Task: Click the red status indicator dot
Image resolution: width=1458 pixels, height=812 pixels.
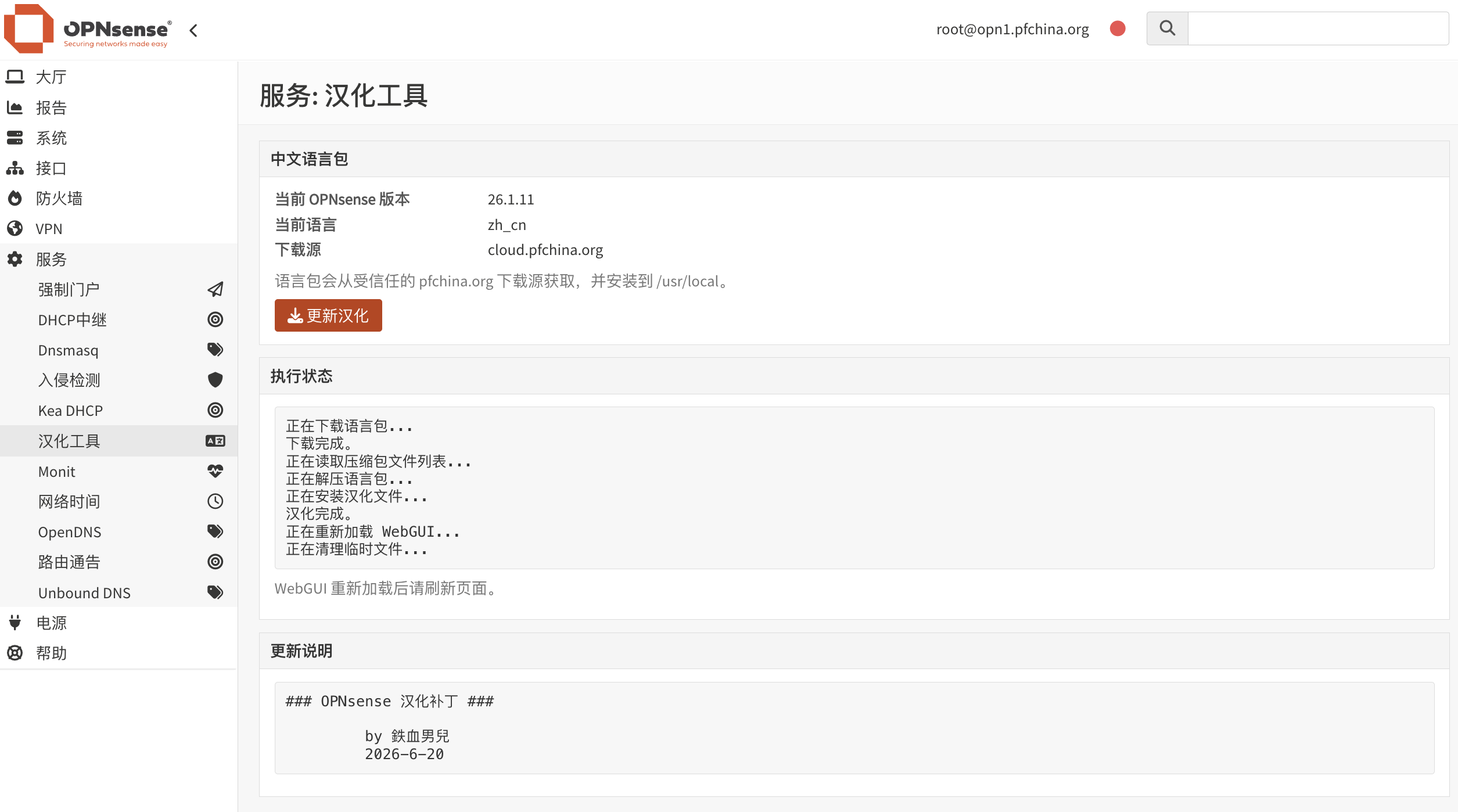Action: pyautogui.click(x=1118, y=28)
